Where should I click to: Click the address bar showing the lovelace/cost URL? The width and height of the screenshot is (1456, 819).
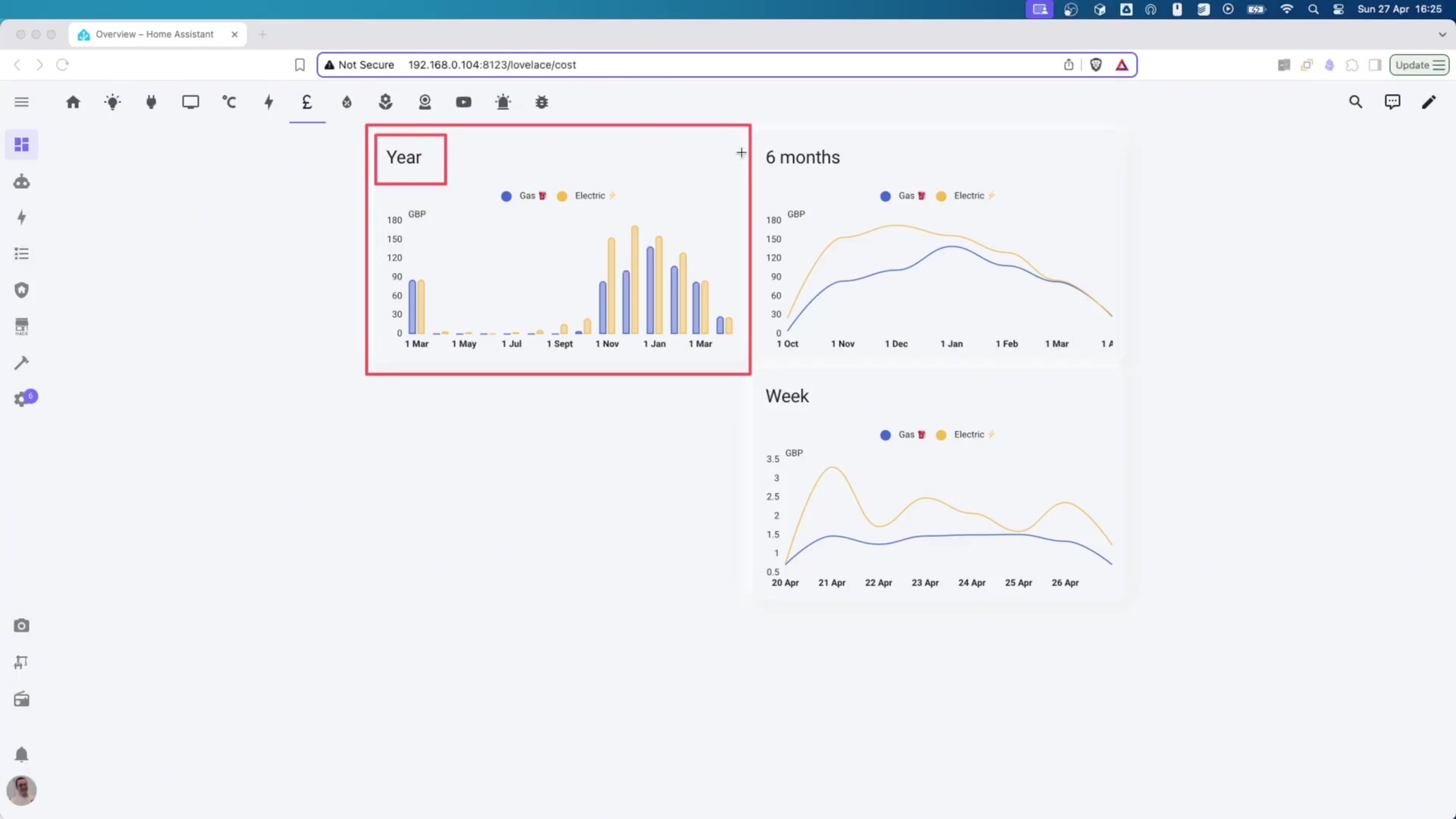tap(493, 64)
